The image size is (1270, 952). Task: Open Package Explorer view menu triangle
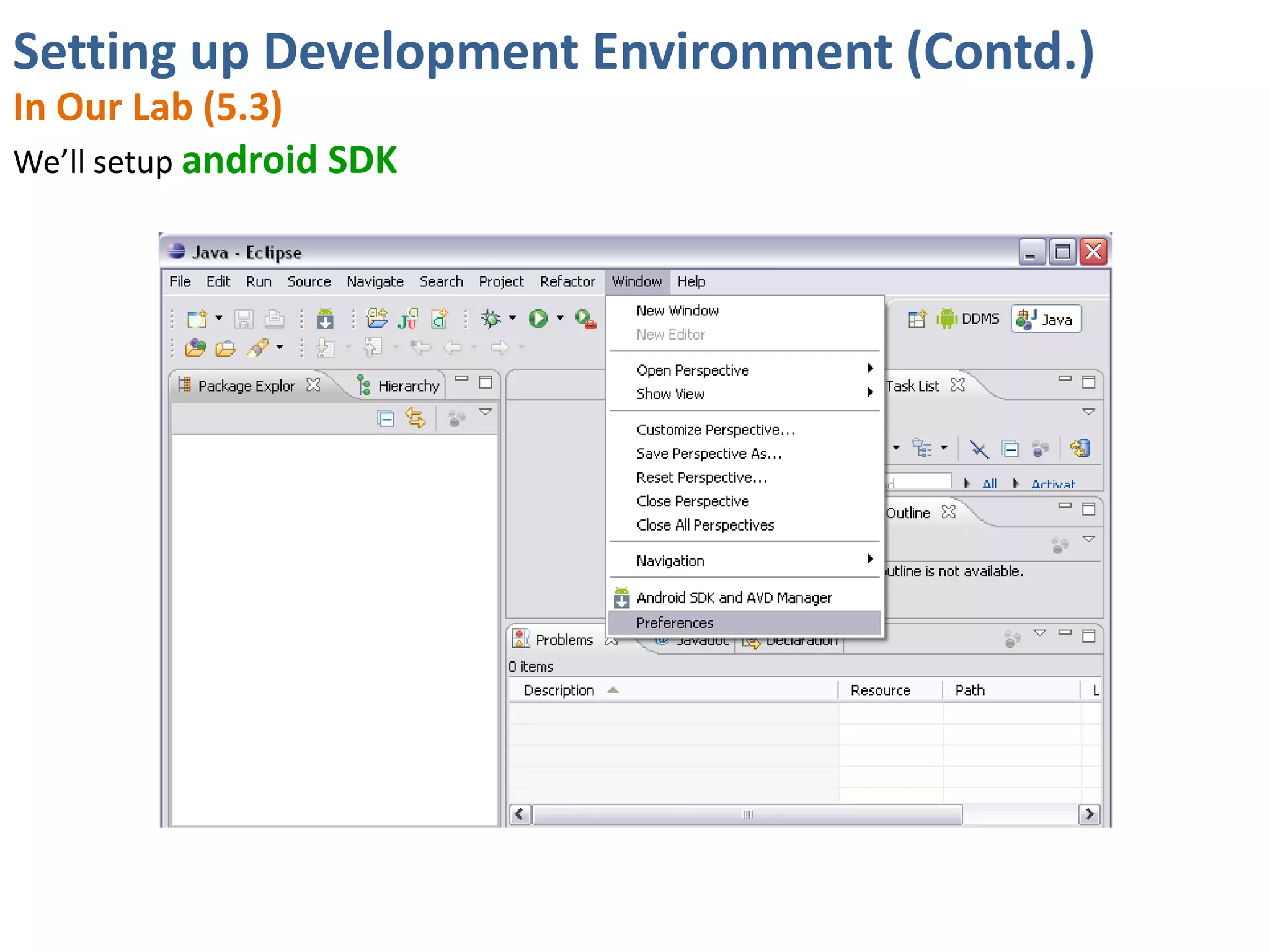[486, 412]
